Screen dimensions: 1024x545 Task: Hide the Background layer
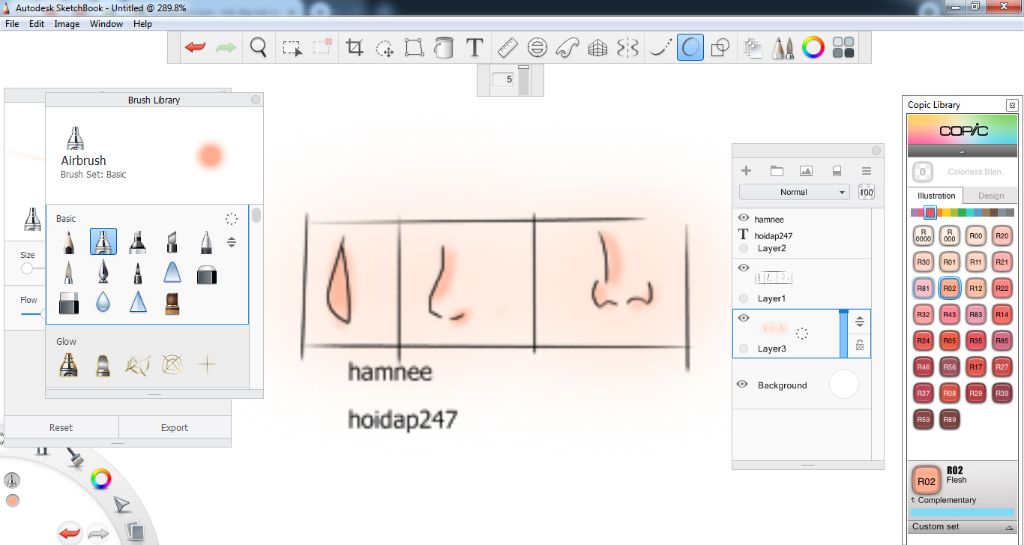(x=743, y=385)
